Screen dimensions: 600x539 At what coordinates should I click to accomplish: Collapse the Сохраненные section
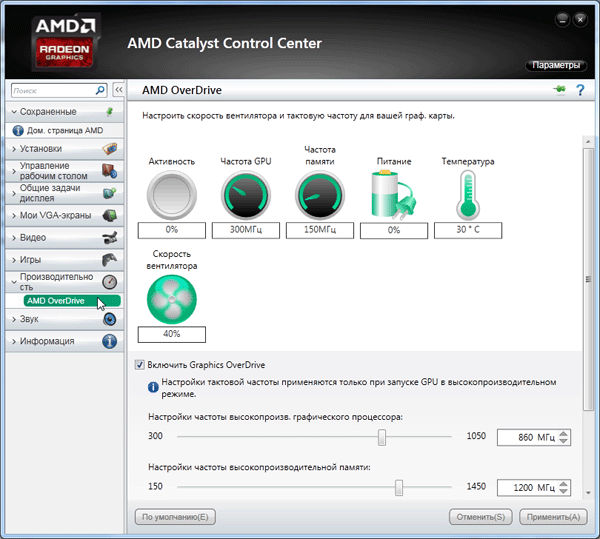[x=14, y=112]
